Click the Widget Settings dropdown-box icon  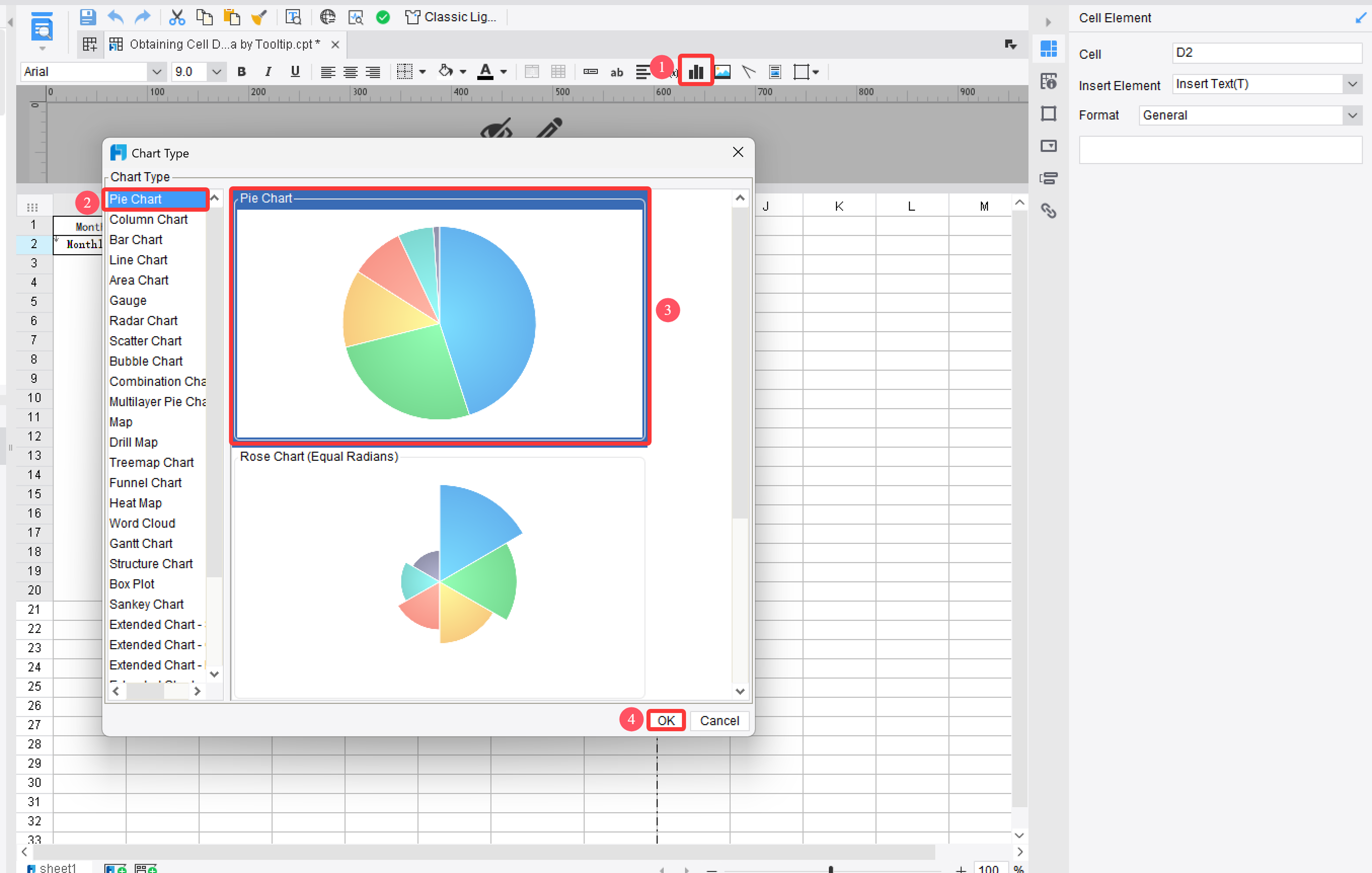click(1048, 146)
